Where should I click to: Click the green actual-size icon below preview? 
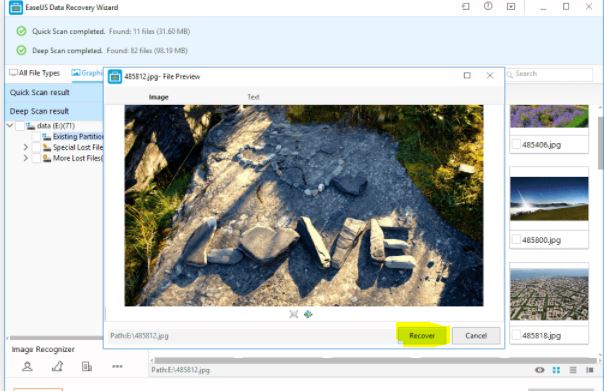coord(308,314)
